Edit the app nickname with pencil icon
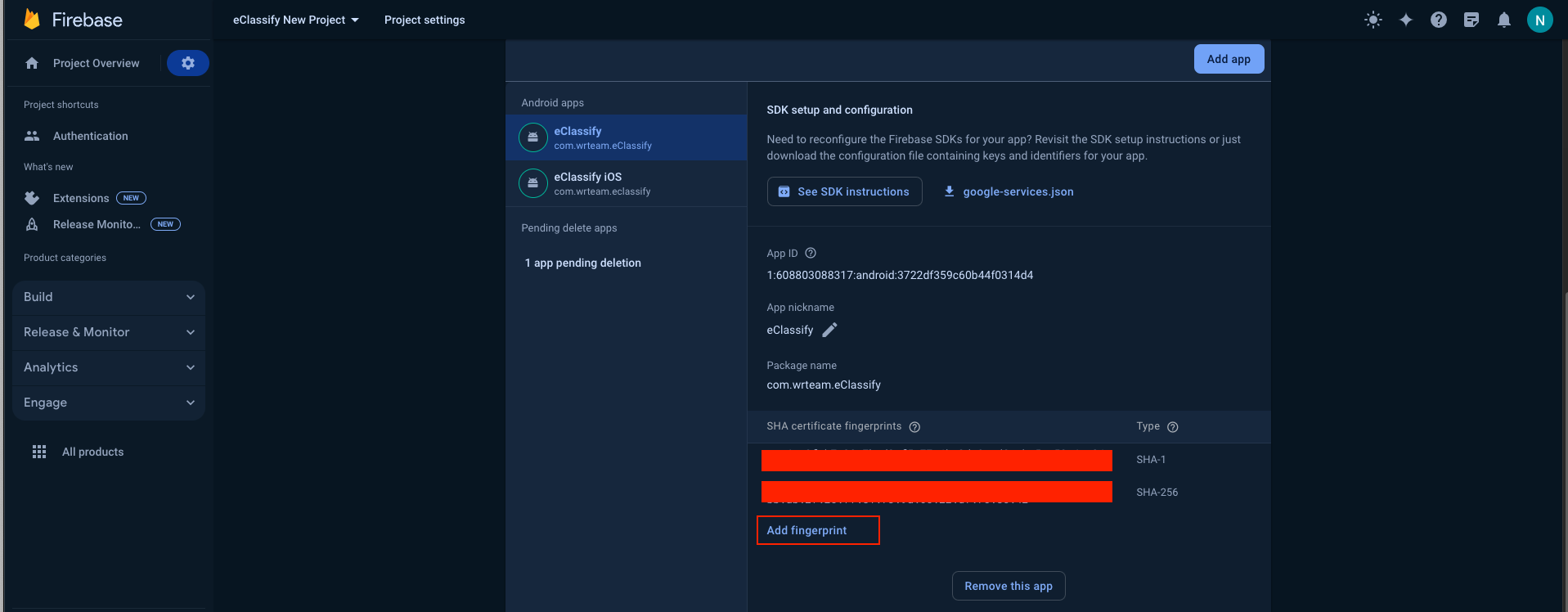Image resolution: width=1568 pixels, height=612 pixels. 829,330
